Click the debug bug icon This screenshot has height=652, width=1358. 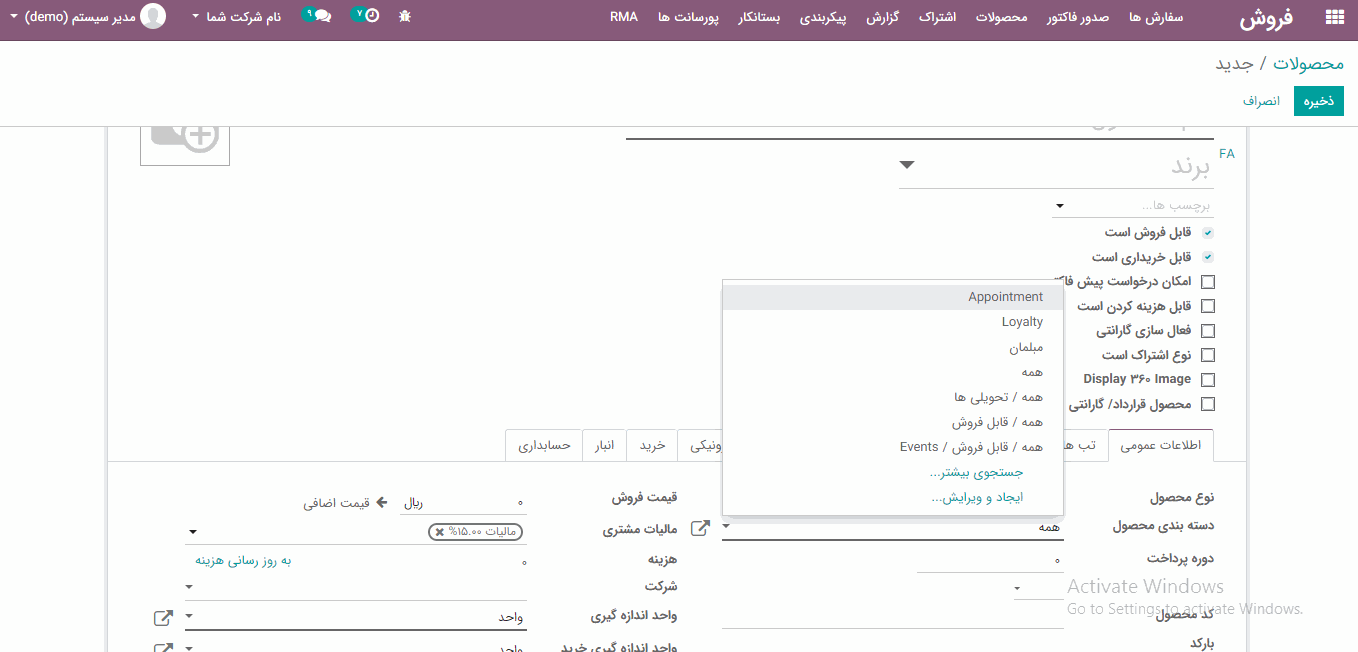(x=404, y=16)
